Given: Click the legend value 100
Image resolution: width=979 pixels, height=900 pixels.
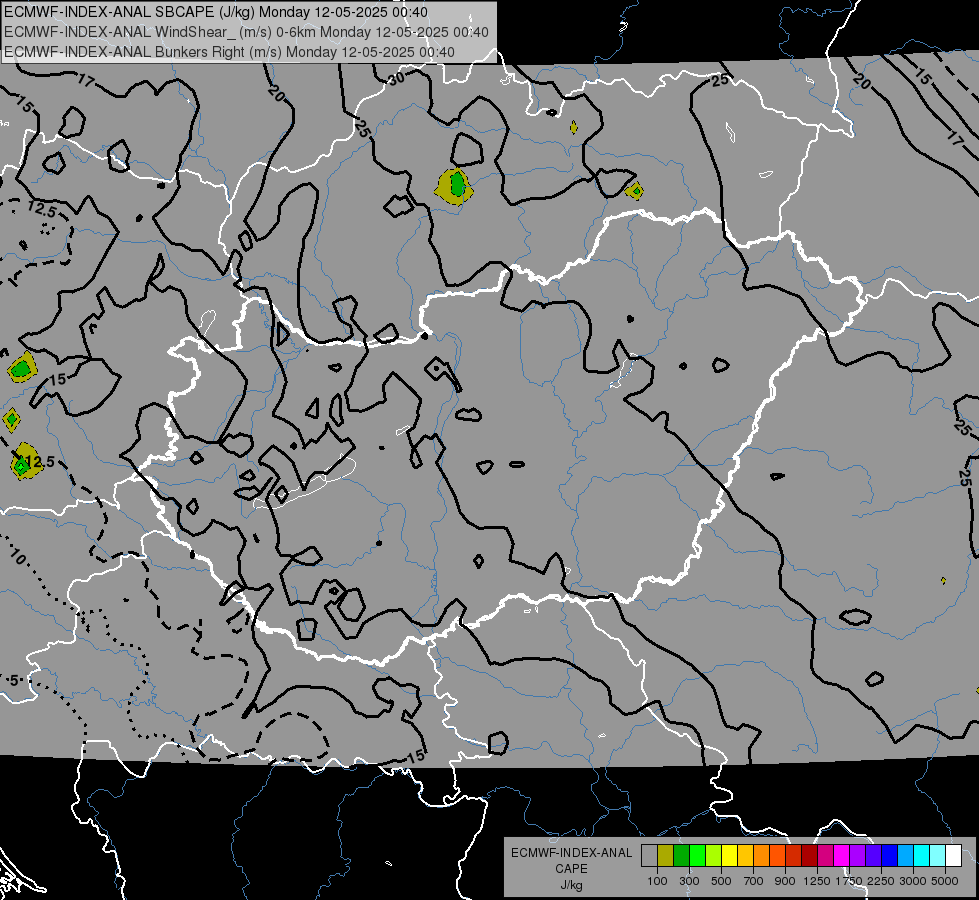Looking at the screenshot, I should 657,881.
